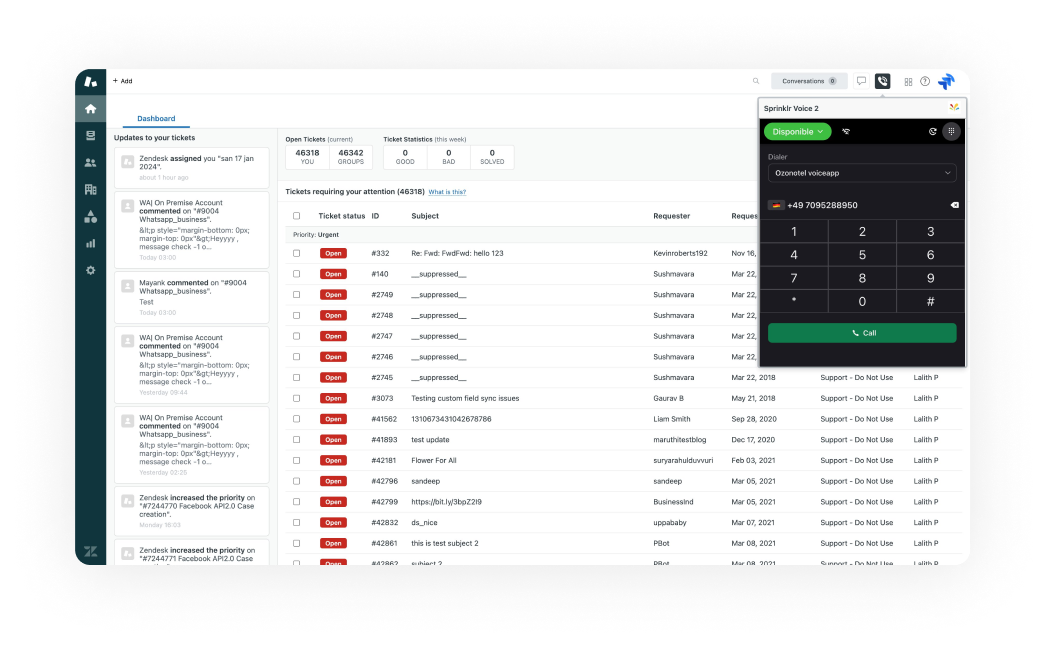Check the box for ticket #42832
Image resolution: width=1046 pixels, height=646 pixels.
click(x=296, y=523)
